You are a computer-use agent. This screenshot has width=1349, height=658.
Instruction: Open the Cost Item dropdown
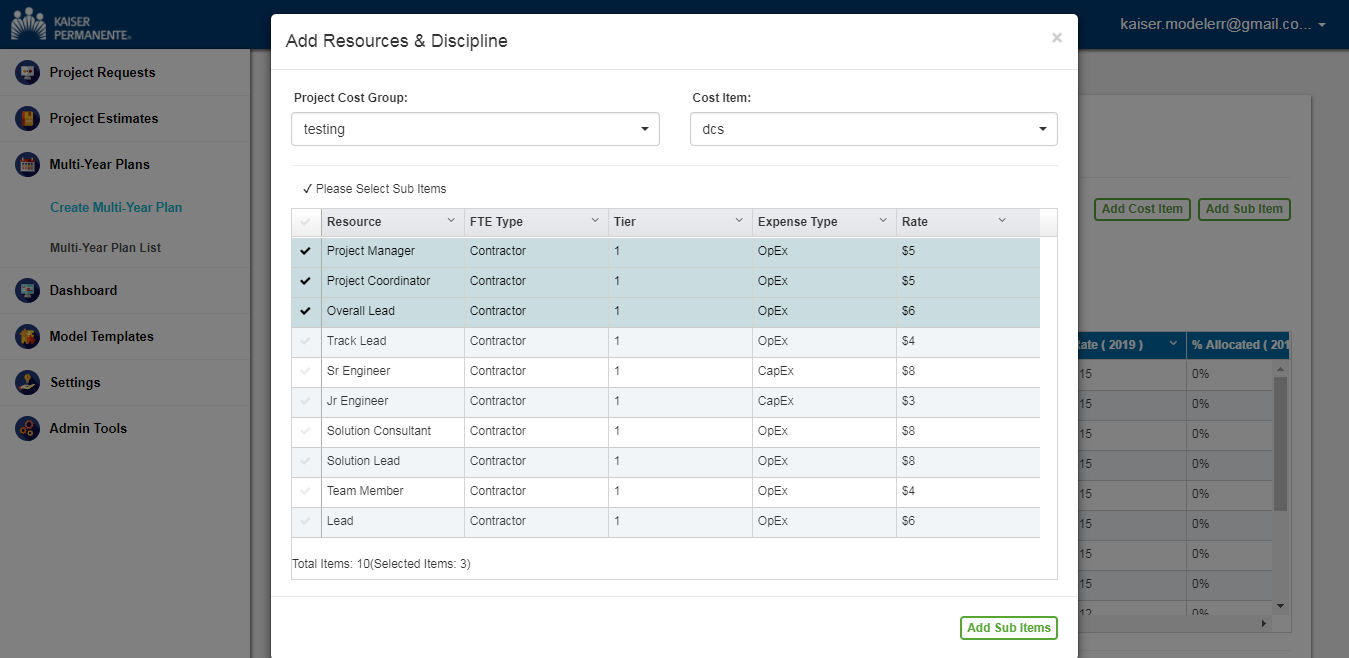(873, 129)
